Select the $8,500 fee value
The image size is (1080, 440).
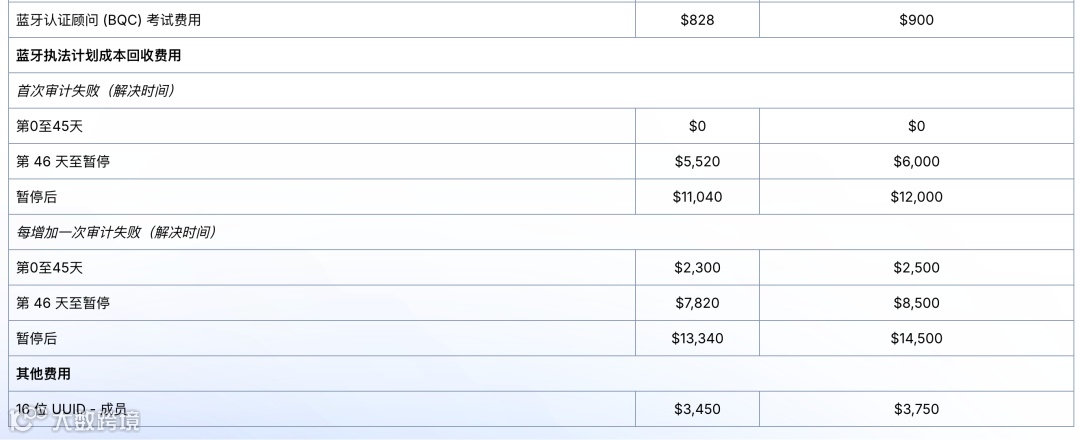[x=916, y=303]
